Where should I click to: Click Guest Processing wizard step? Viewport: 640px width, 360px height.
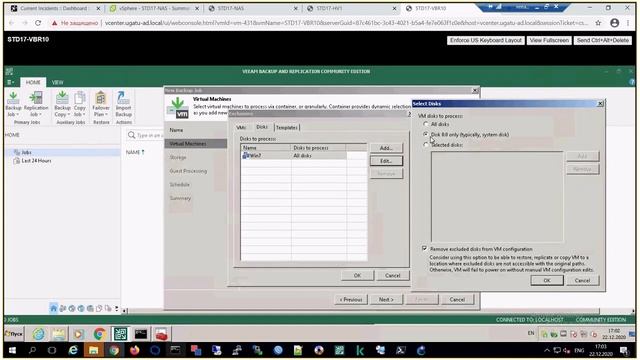[x=188, y=171]
